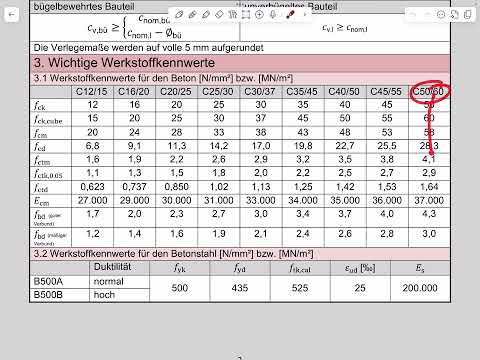Open the page settings icon

coord(454,15)
